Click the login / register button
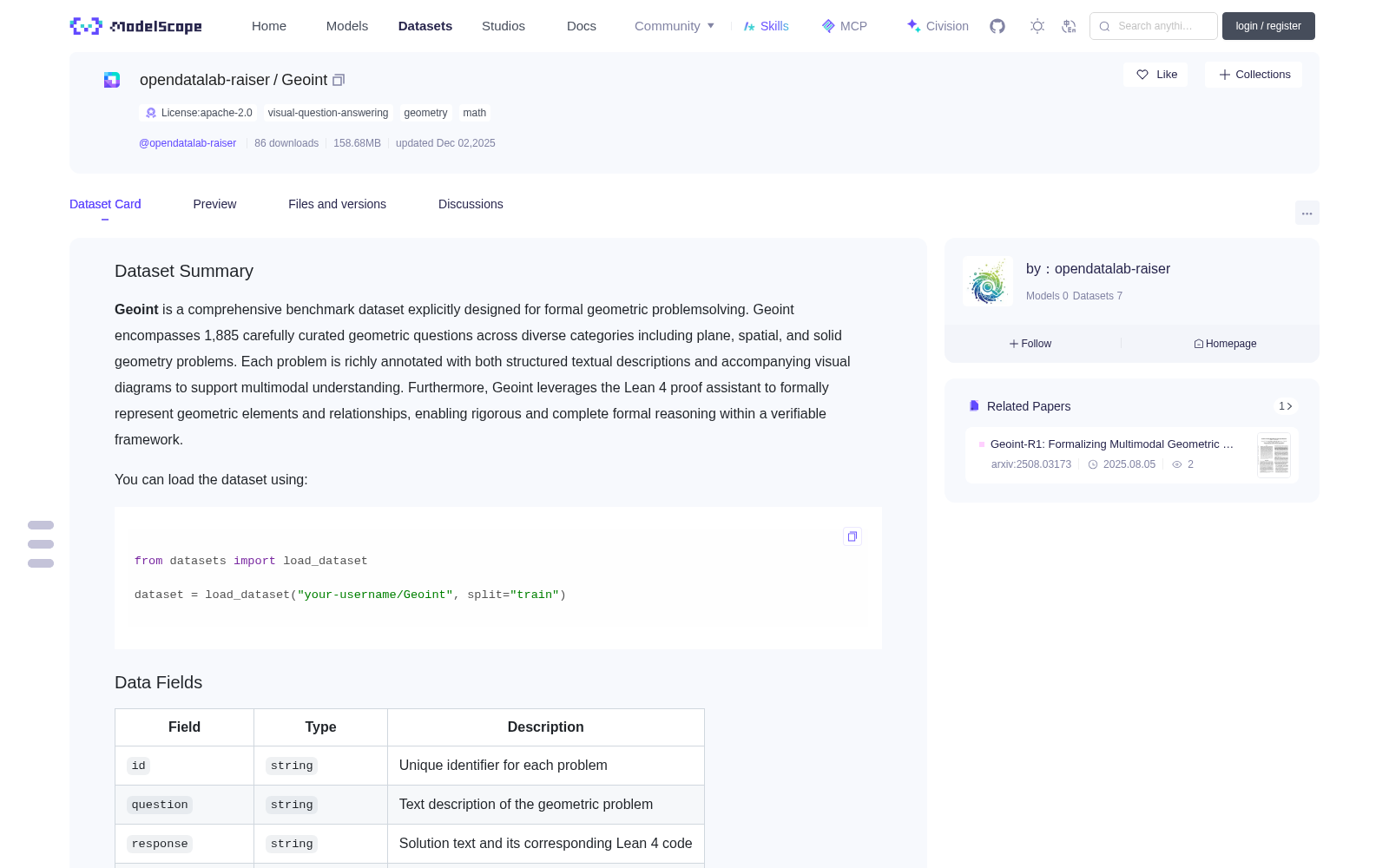The width and height of the screenshot is (1389, 868). (1268, 26)
